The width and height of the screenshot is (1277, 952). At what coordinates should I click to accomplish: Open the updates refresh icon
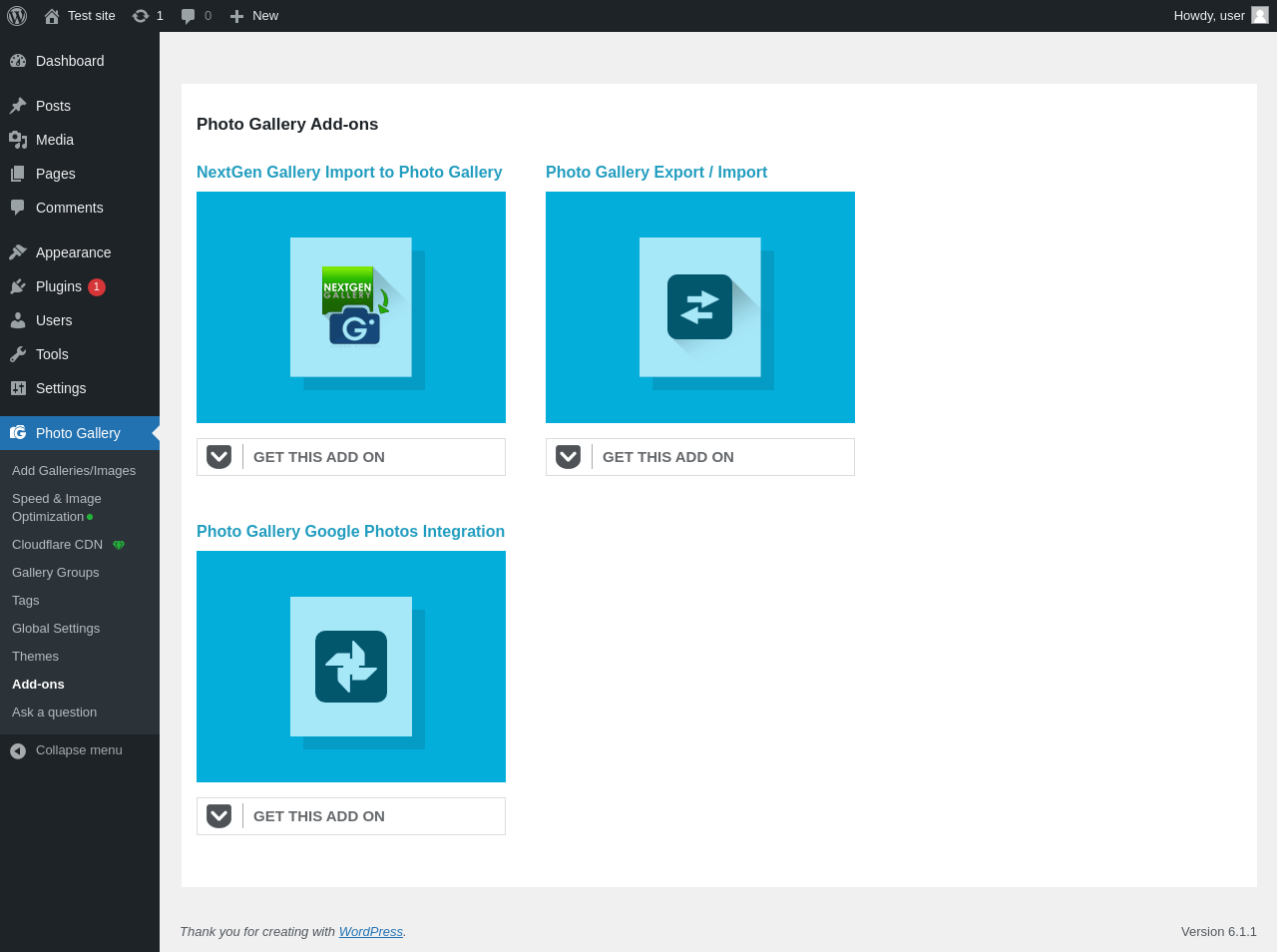141,16
